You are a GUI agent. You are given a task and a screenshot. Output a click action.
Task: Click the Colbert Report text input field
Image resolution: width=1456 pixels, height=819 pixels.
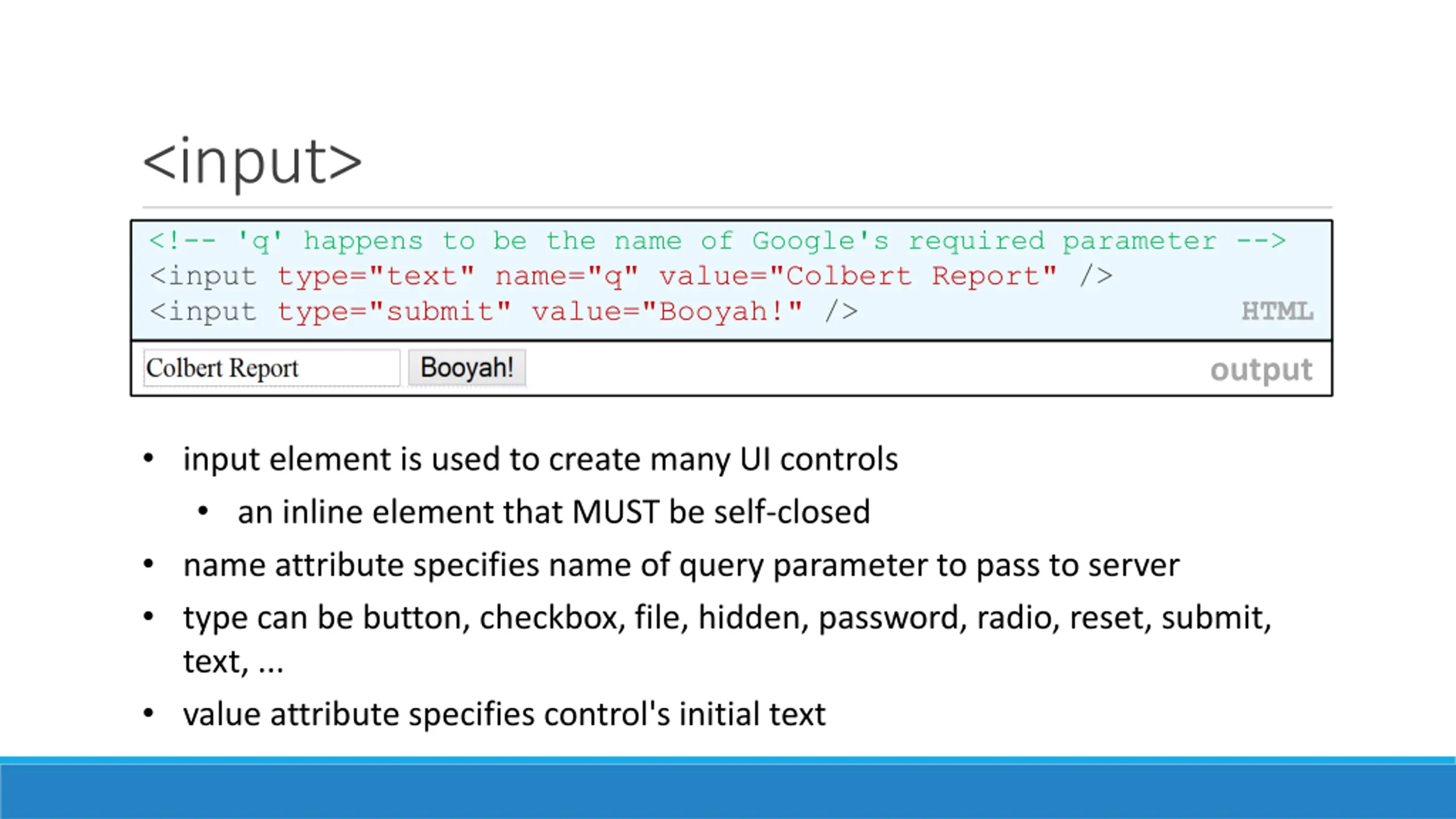[272, 368]
